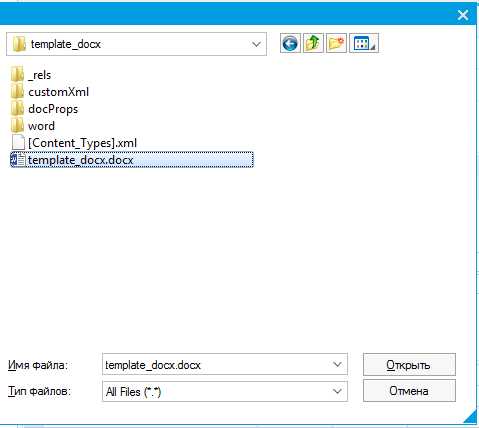Expand the file name history dropdown
The width and height of the screenshot is (479, 428).
tap(337, 365)
